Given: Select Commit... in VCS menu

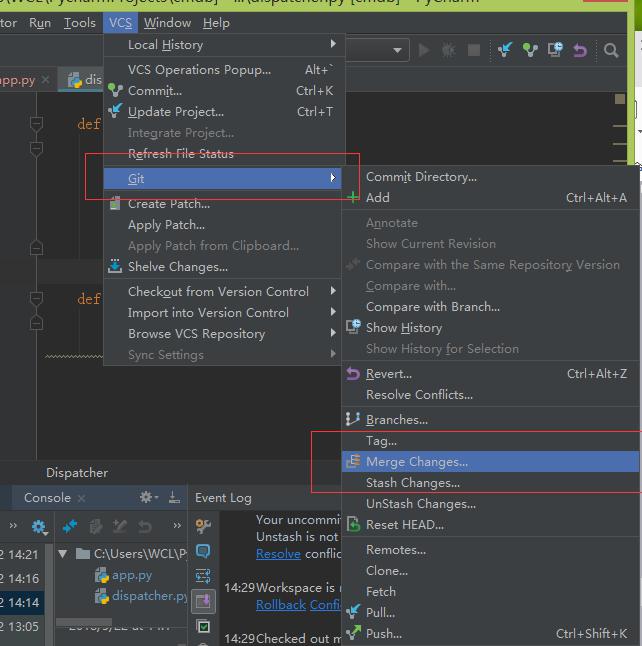Looking at the screenshot, I should tap(224, 91).
